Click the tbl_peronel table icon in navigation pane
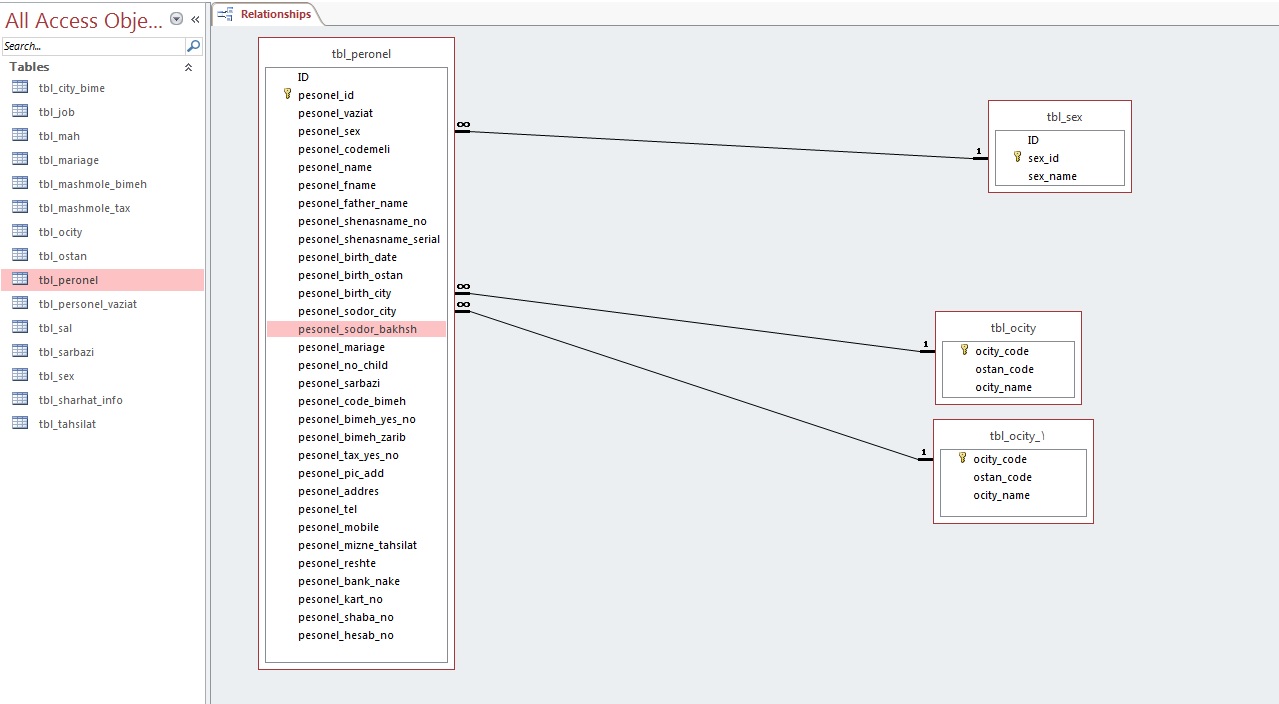The height and width of the screenshot is (704, 1279). click(x=20, y=280)
